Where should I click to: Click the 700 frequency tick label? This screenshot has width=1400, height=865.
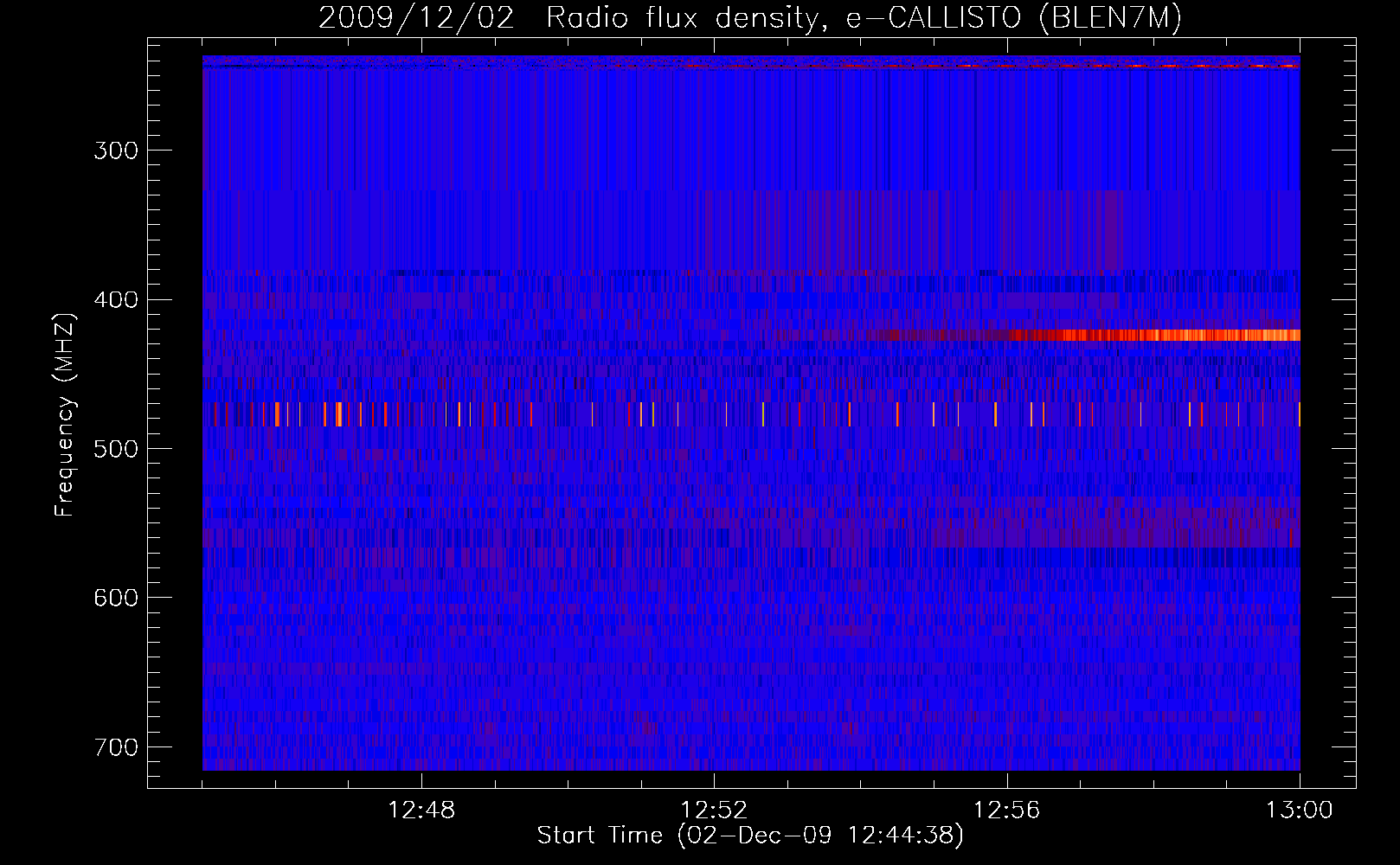click(x=116, y=747)
